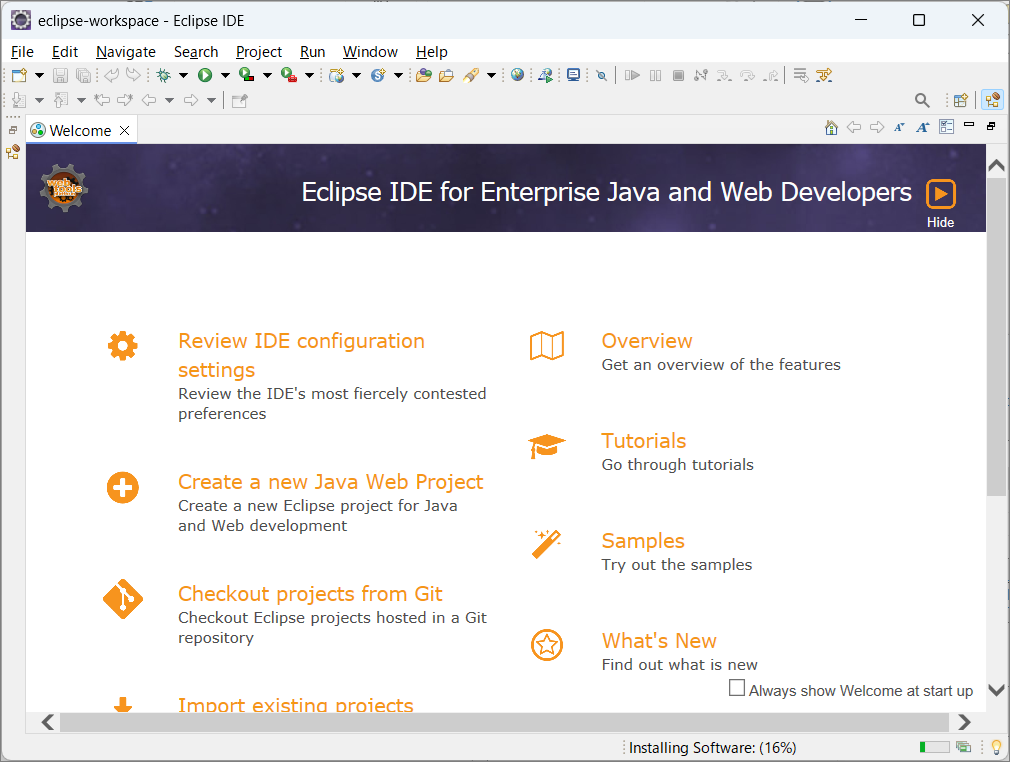Image resolution: width=1010 pixels, height=762 pixels.
Task: Click the Step Over icon
Action: click(747, 75)
